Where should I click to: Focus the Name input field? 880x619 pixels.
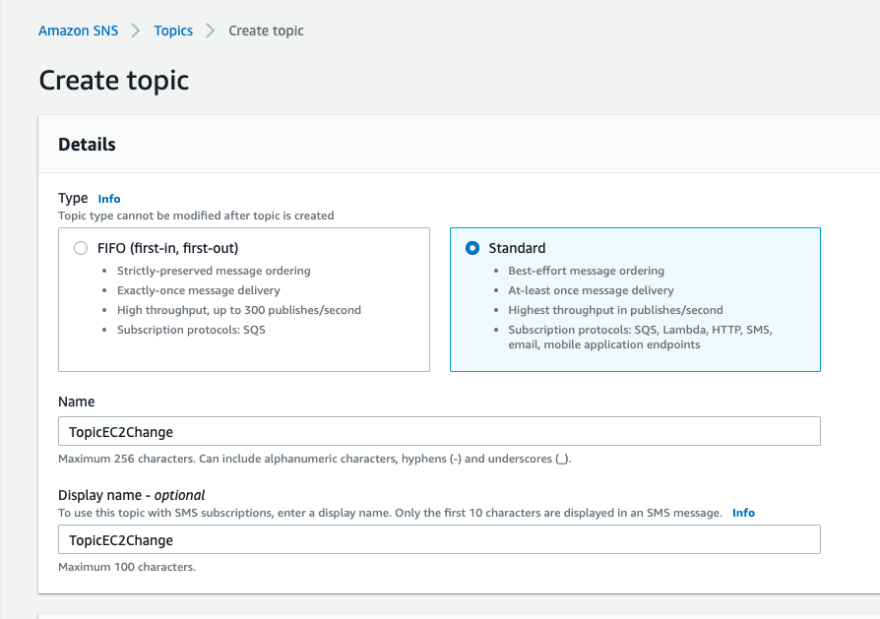click(439, 431)
